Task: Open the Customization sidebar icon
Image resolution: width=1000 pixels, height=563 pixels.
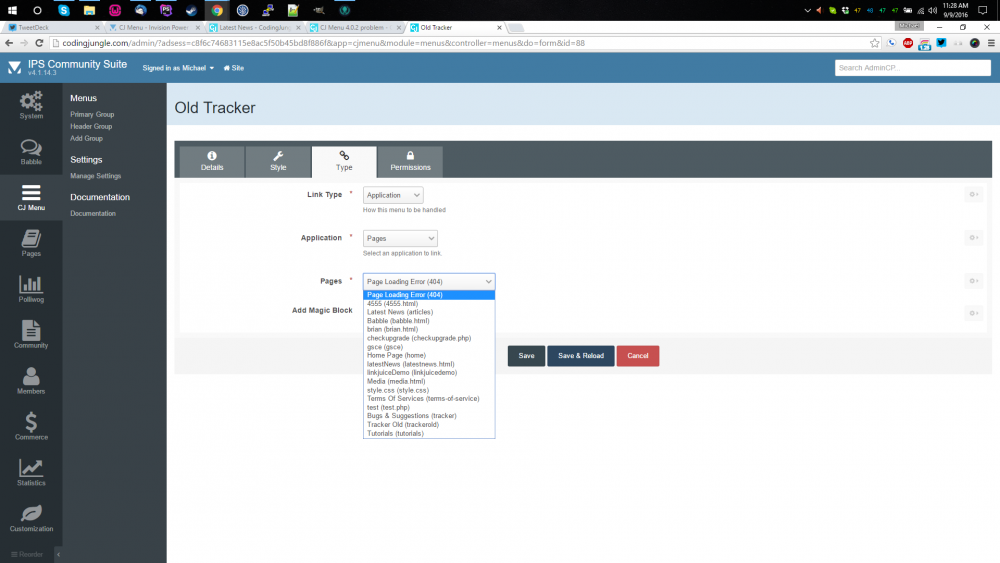Action: (x=31, y=518)
